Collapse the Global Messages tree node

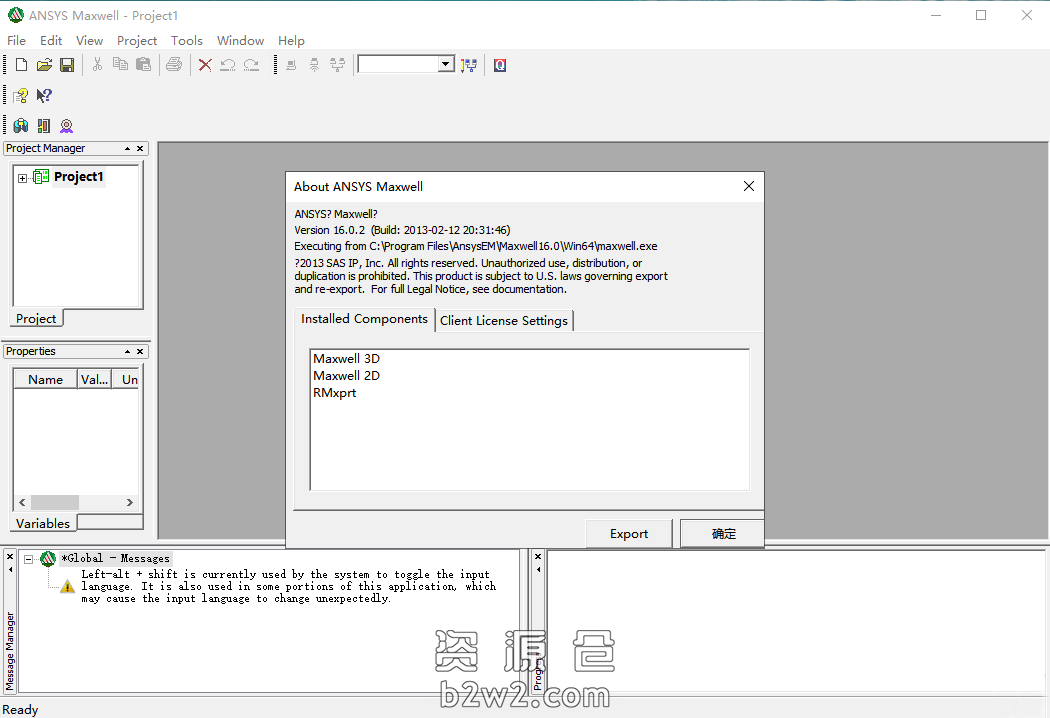pos(29,559)
